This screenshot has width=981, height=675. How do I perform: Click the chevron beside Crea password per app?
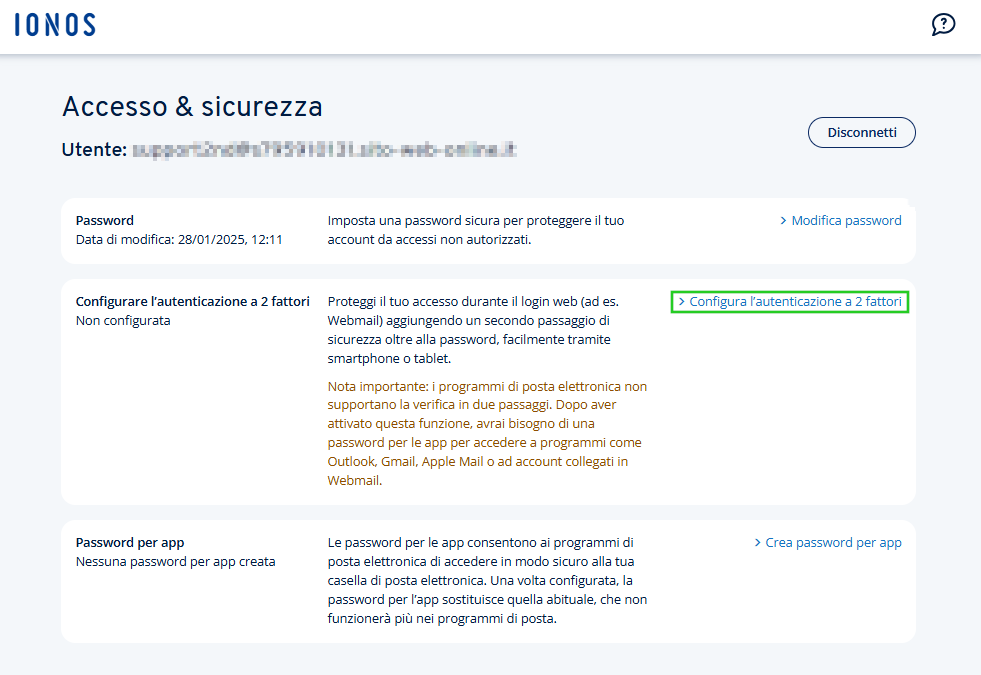point(758,542)
